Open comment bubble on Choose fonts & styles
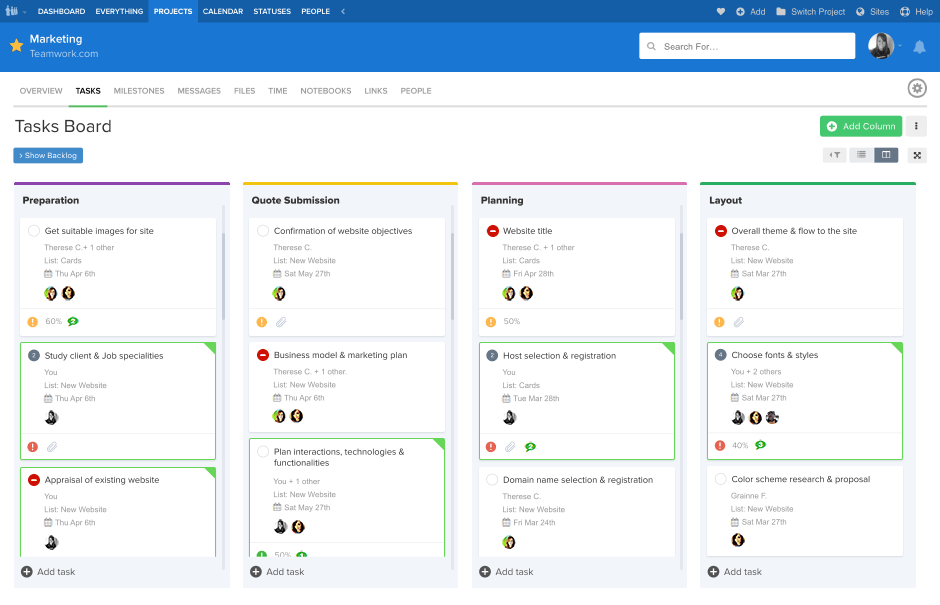This screenshot has width=940, height=605. click(x=760, y=445)
